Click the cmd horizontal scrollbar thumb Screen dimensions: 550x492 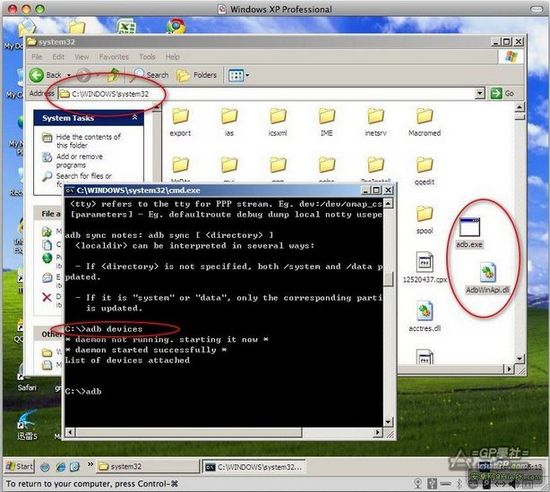click(188, 432)
